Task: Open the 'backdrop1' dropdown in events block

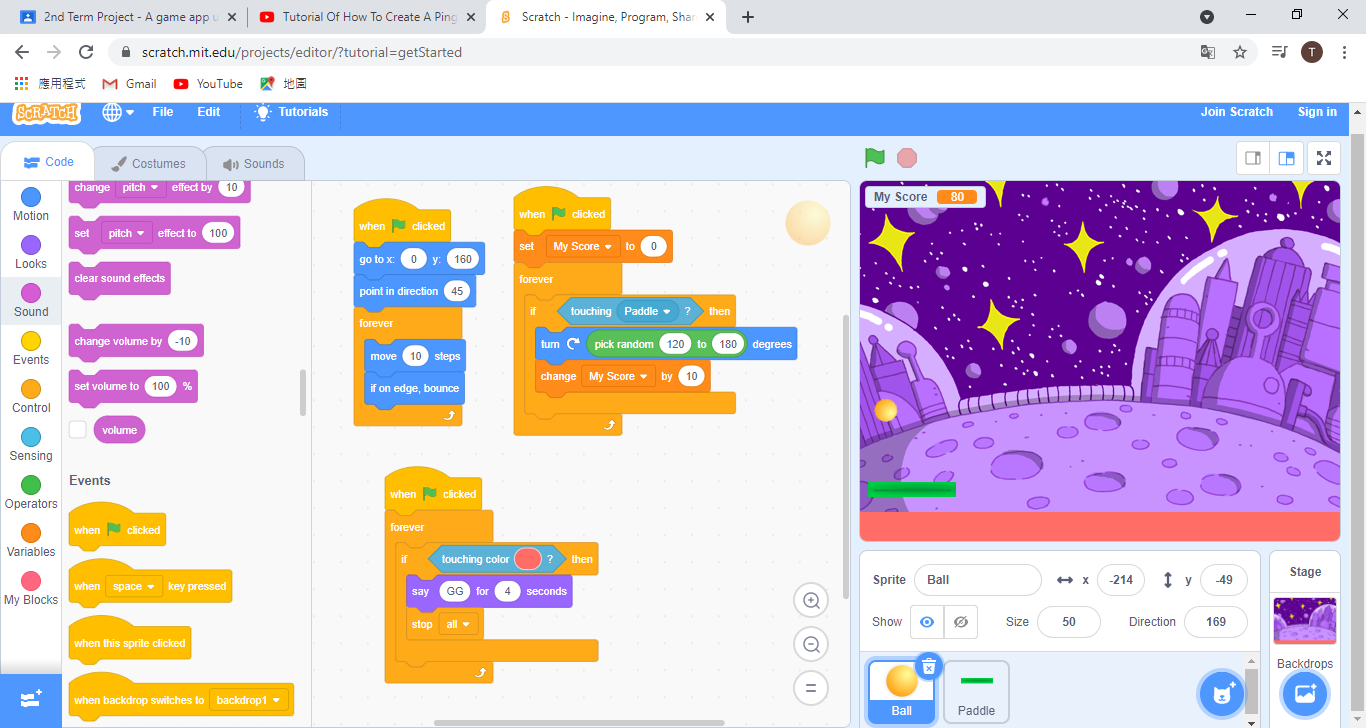Action: (249, 701)
